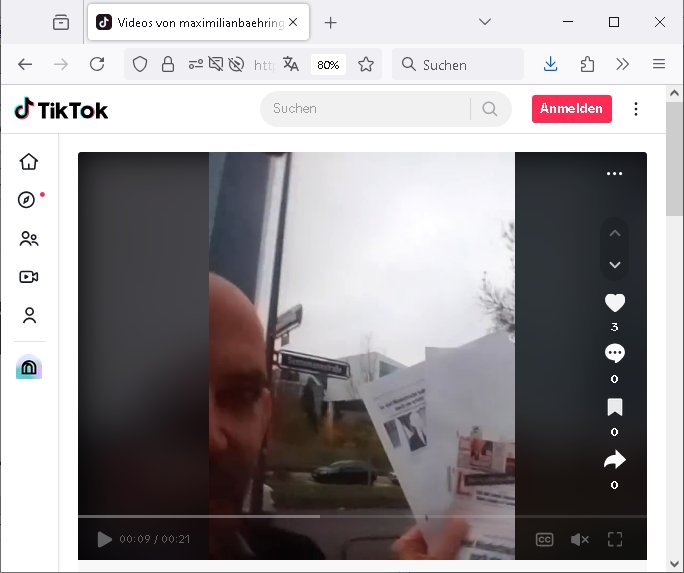
Task: Seek on the video progress bar
Action: point(362,517)
